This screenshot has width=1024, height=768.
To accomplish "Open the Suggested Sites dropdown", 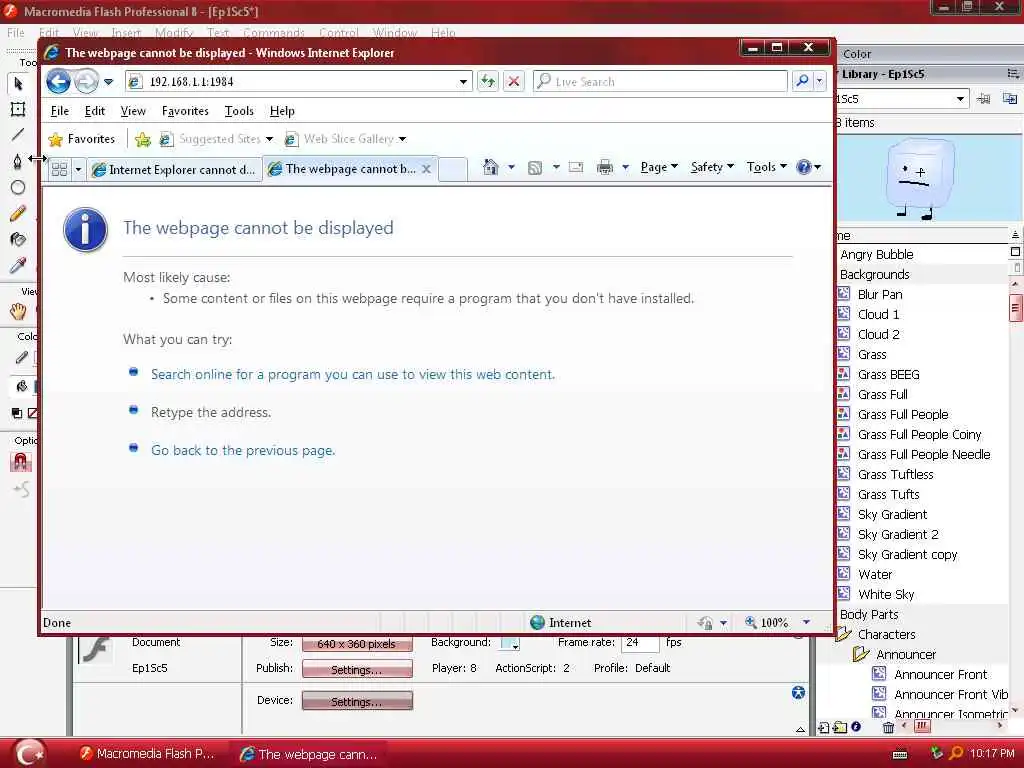I will click(269, 139).
